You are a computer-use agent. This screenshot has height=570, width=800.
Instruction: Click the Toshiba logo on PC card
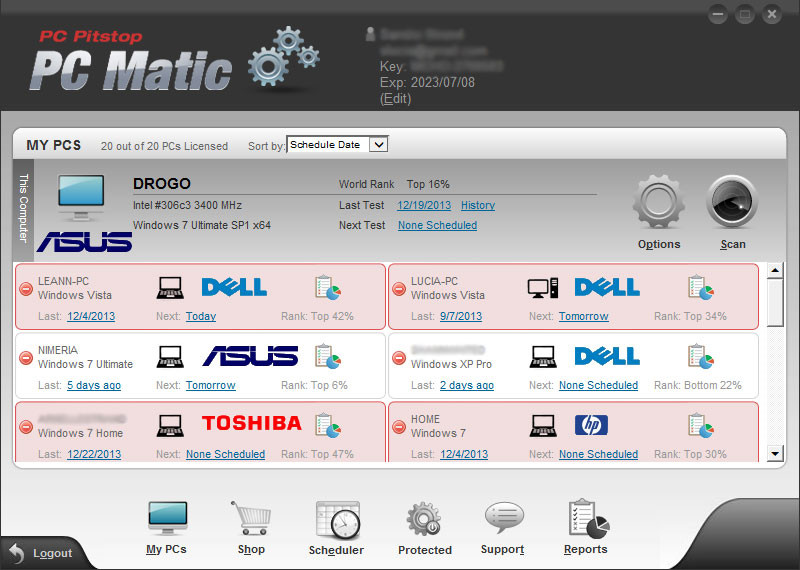(252, 423)
